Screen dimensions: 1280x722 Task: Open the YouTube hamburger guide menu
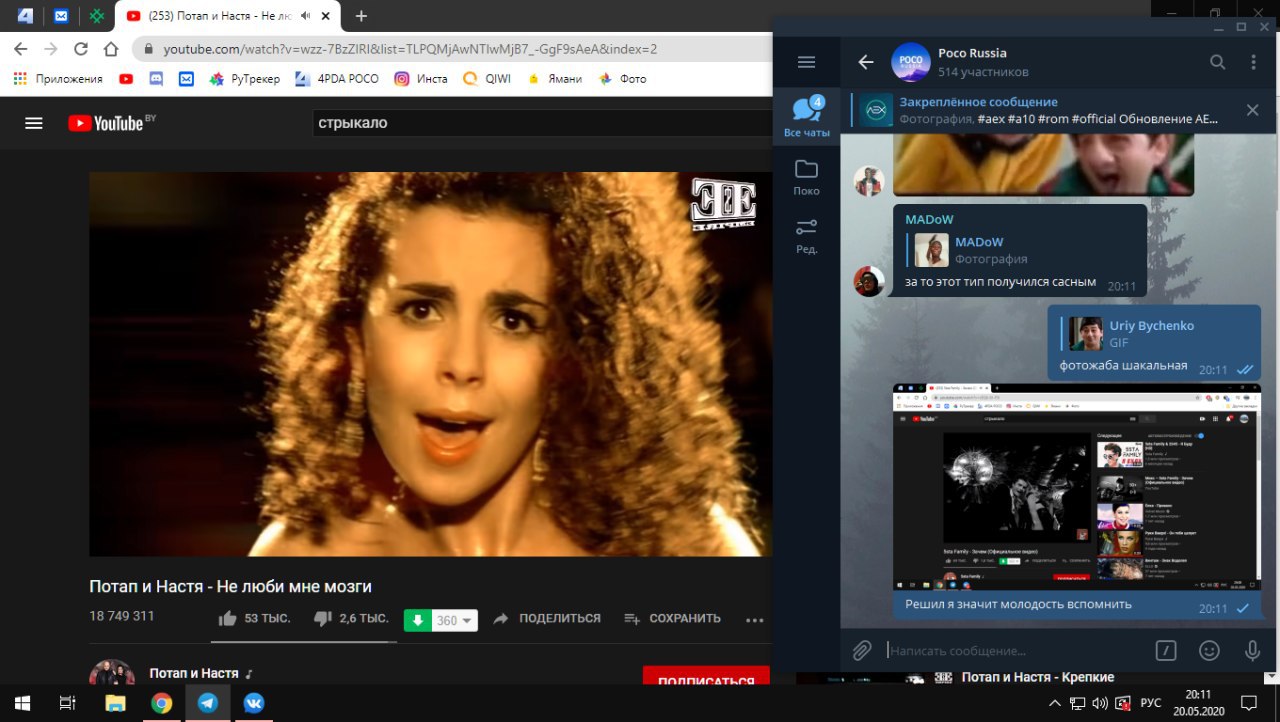pyautogui.click(x=34, y=123)
